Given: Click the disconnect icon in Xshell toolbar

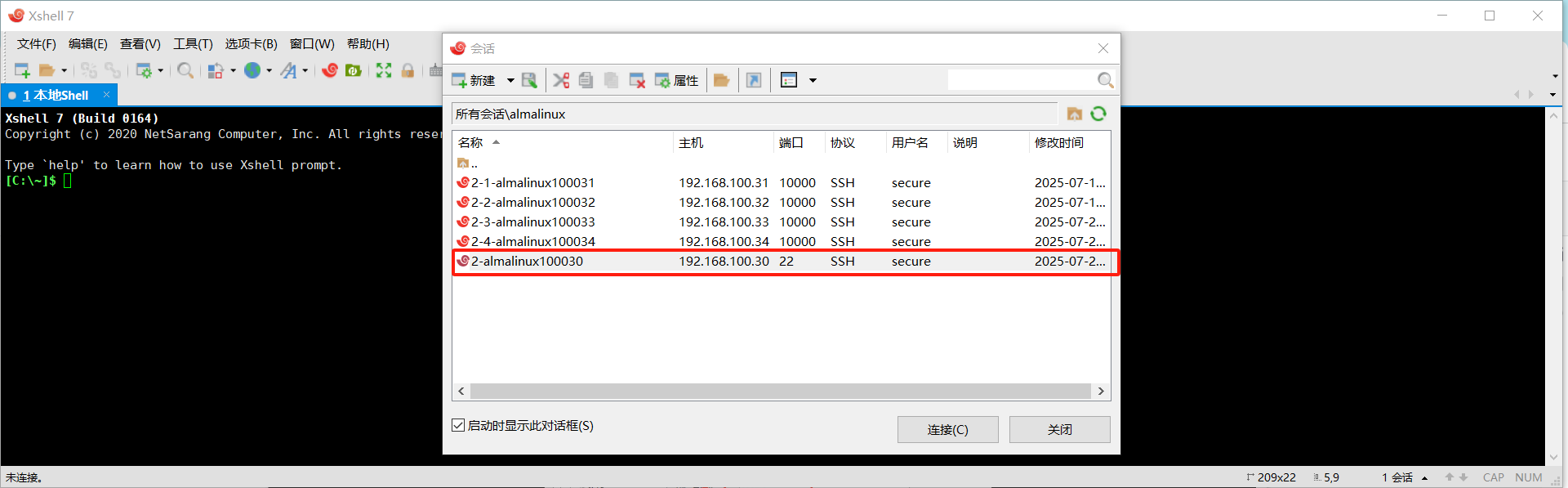Looking at the screenshot, I should pos(88,70).
